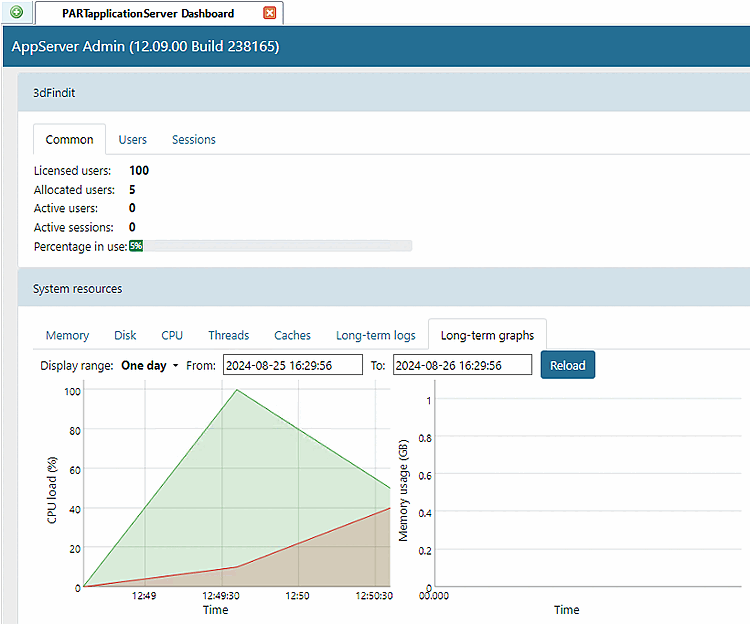Click the CPU load (%) axis label
This screenshot has height=624, width=750.
tap(52, 490)
